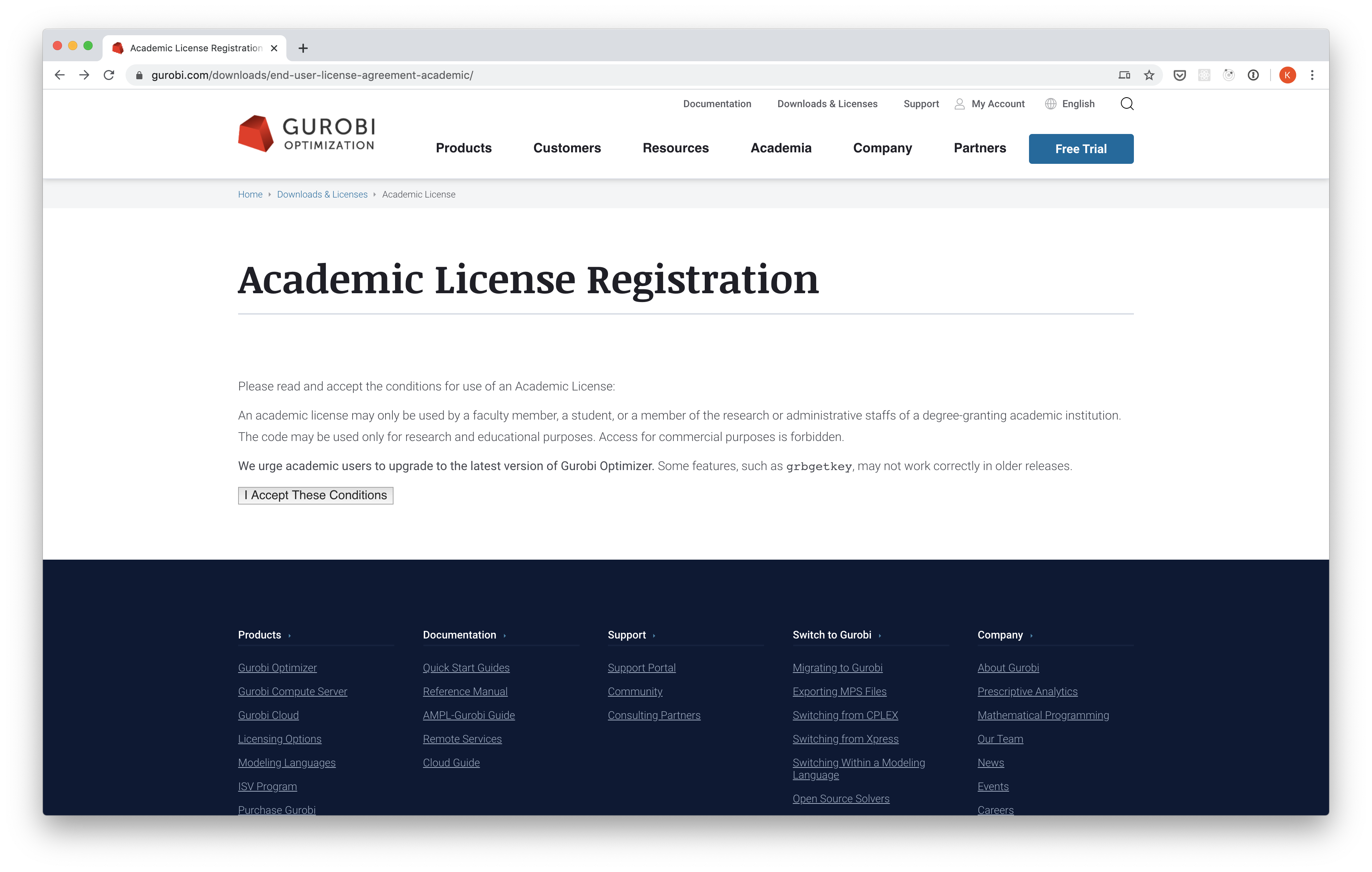1372x872 pixels.
Task: Open Chrome's three-dot menu
Action: coord(1312,75)
